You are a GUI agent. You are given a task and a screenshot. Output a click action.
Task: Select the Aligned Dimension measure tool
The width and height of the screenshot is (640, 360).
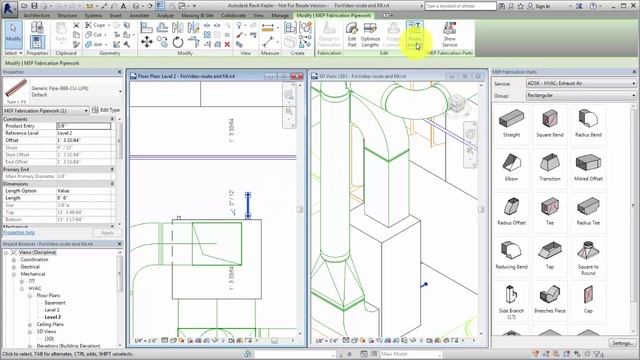[268, 28]
